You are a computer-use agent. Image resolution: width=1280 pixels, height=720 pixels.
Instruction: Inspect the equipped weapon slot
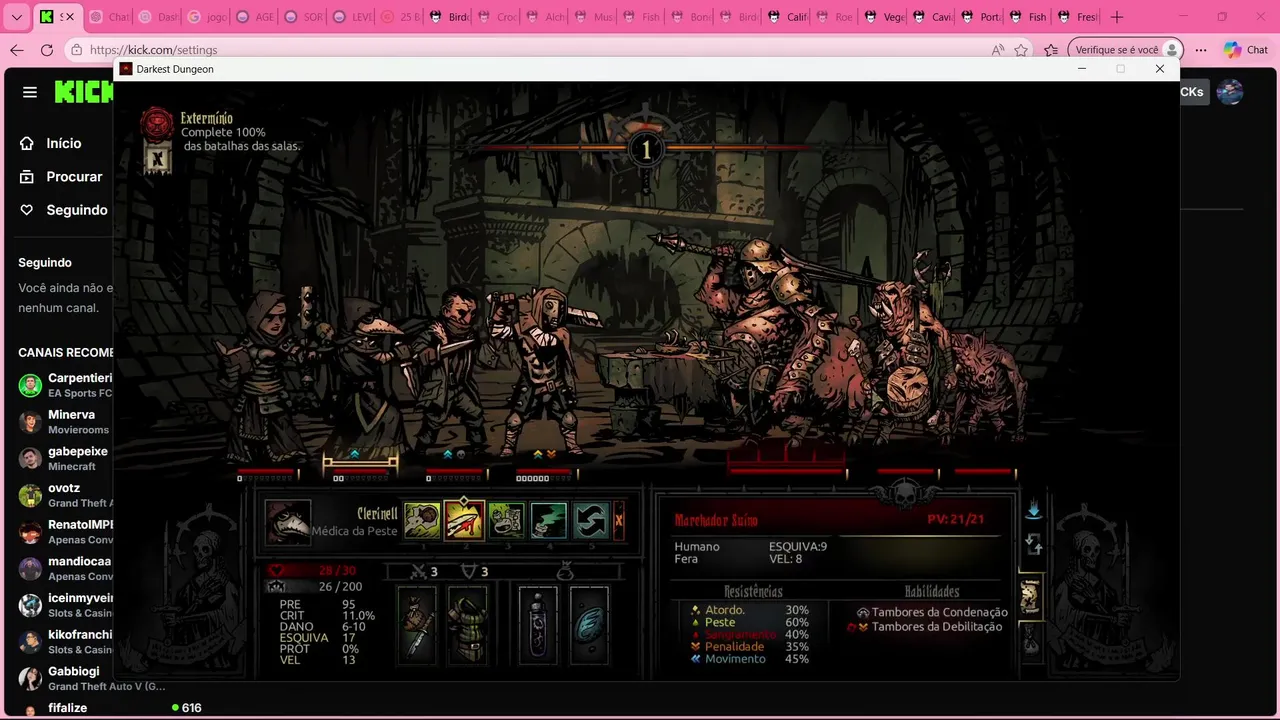tap(416, 625)
